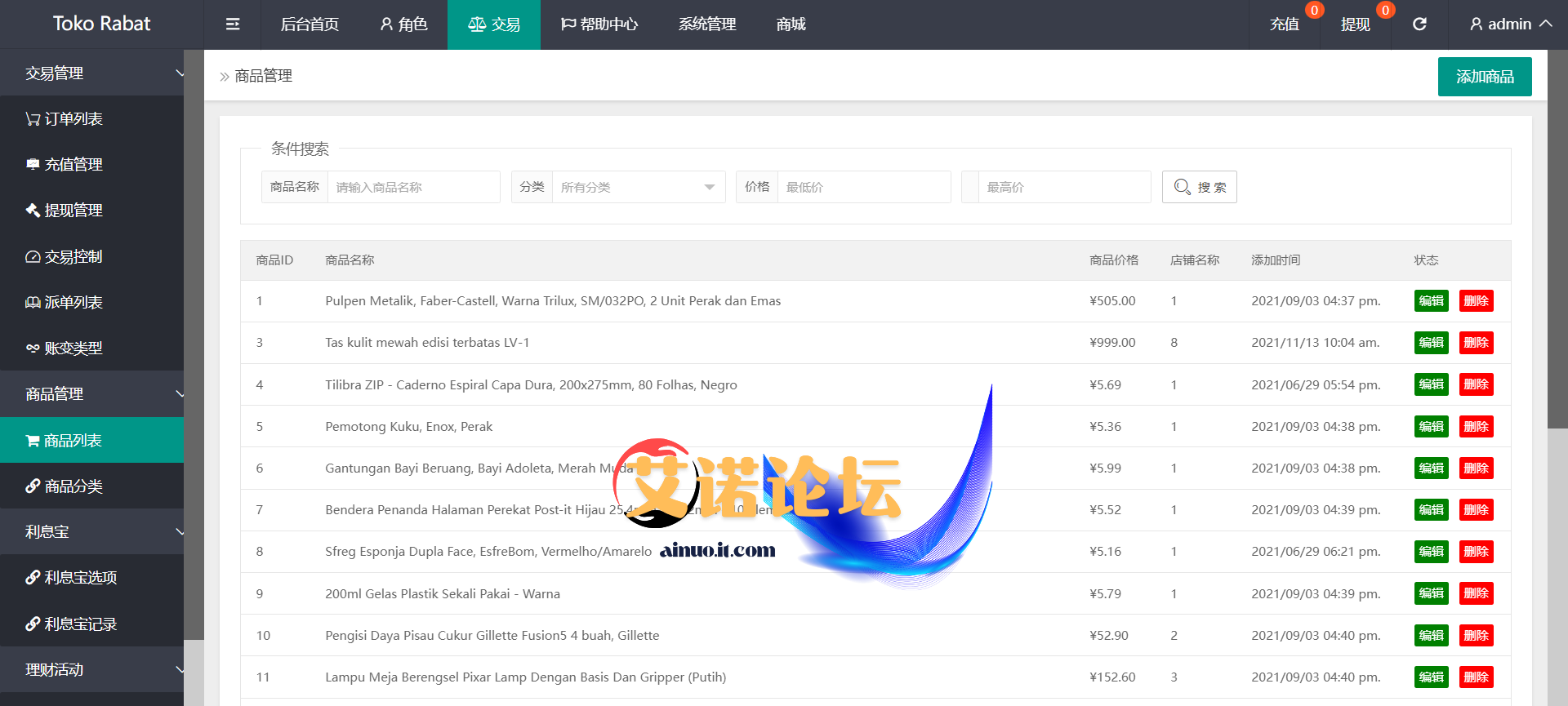The height and width of the screenshot is (706, 1568).
Task: Open 账变类型 in the sidebar
Action: [x=91, y=348]
